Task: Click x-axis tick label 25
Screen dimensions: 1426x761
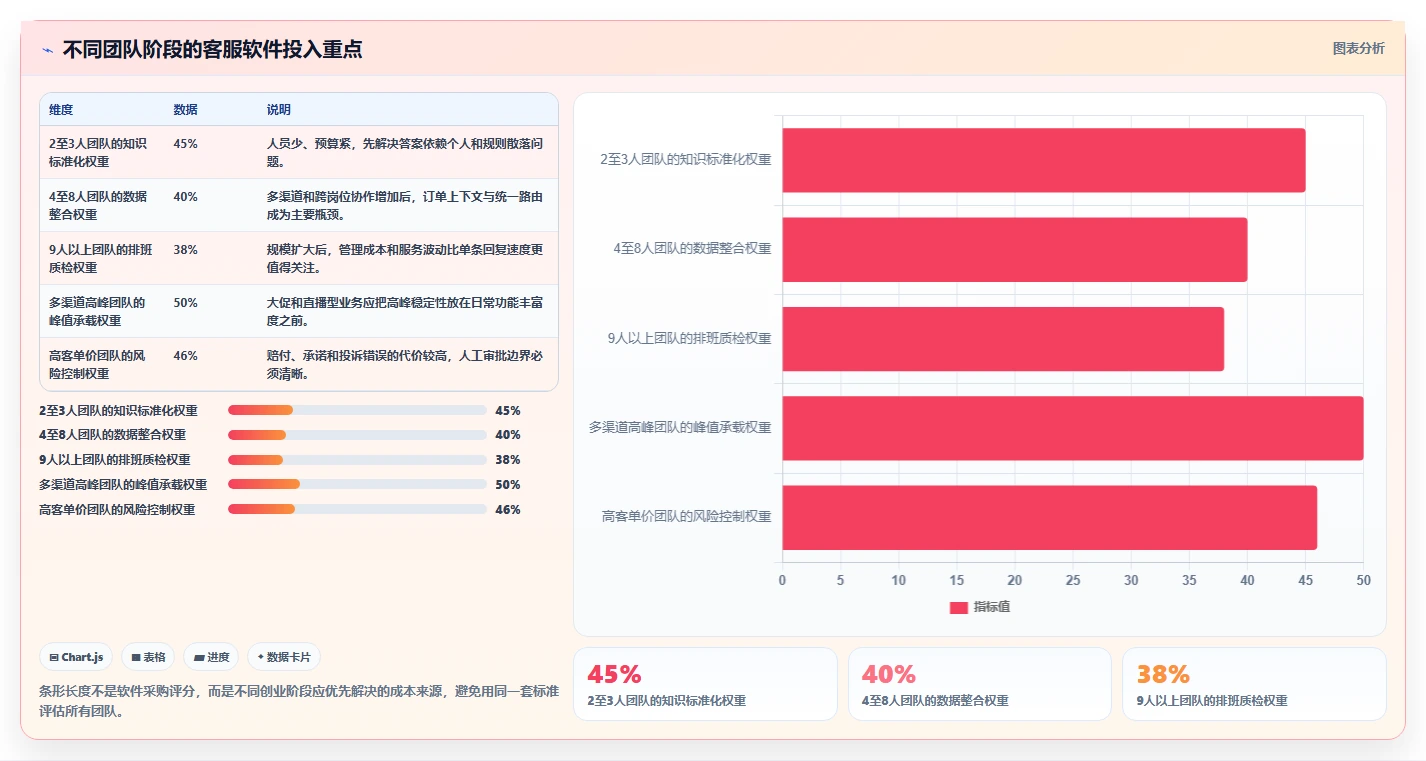Action: click(1073, 581)
